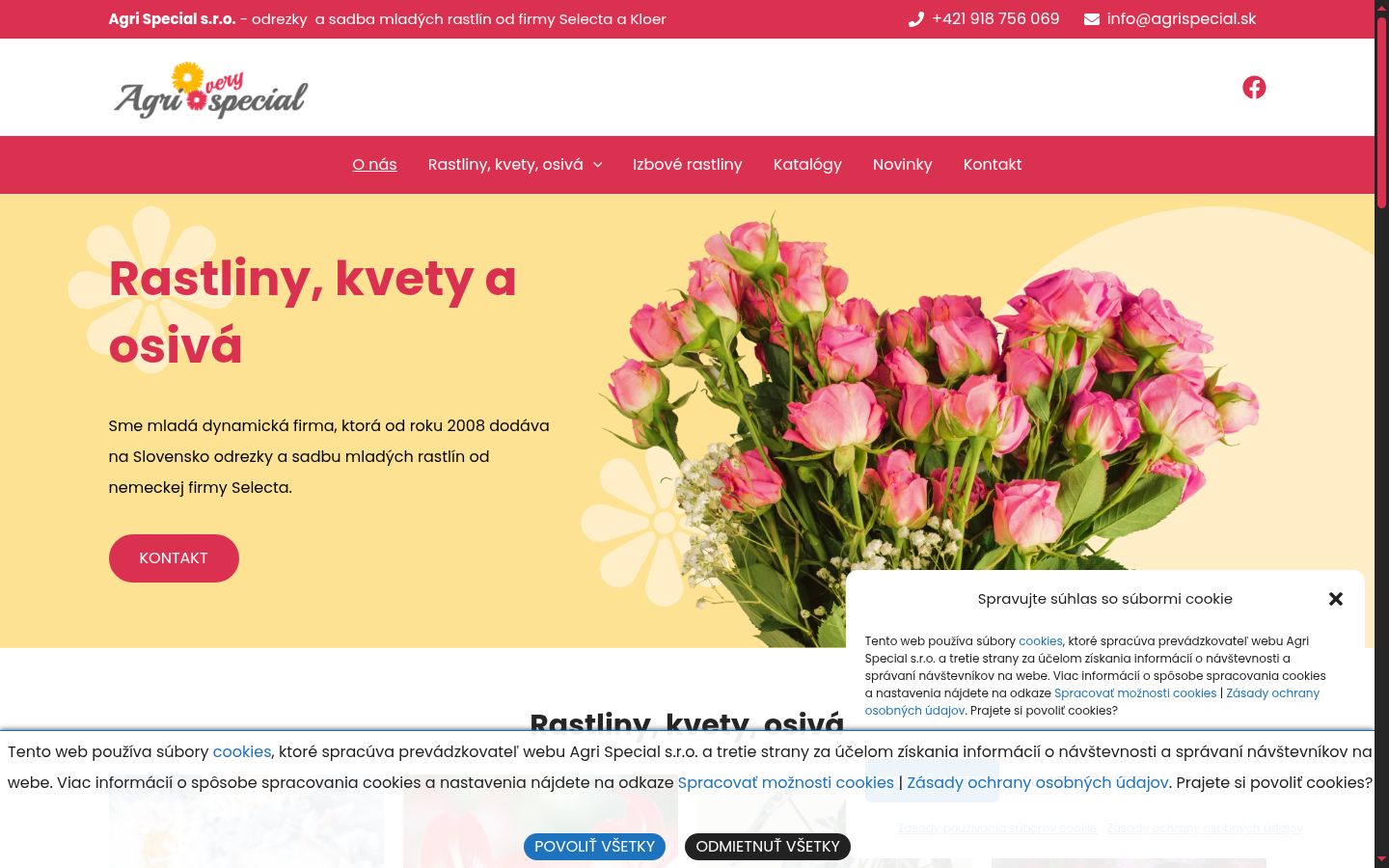Click the Agri very special logo
The image size is (1389, 868).
pos(210,90)
